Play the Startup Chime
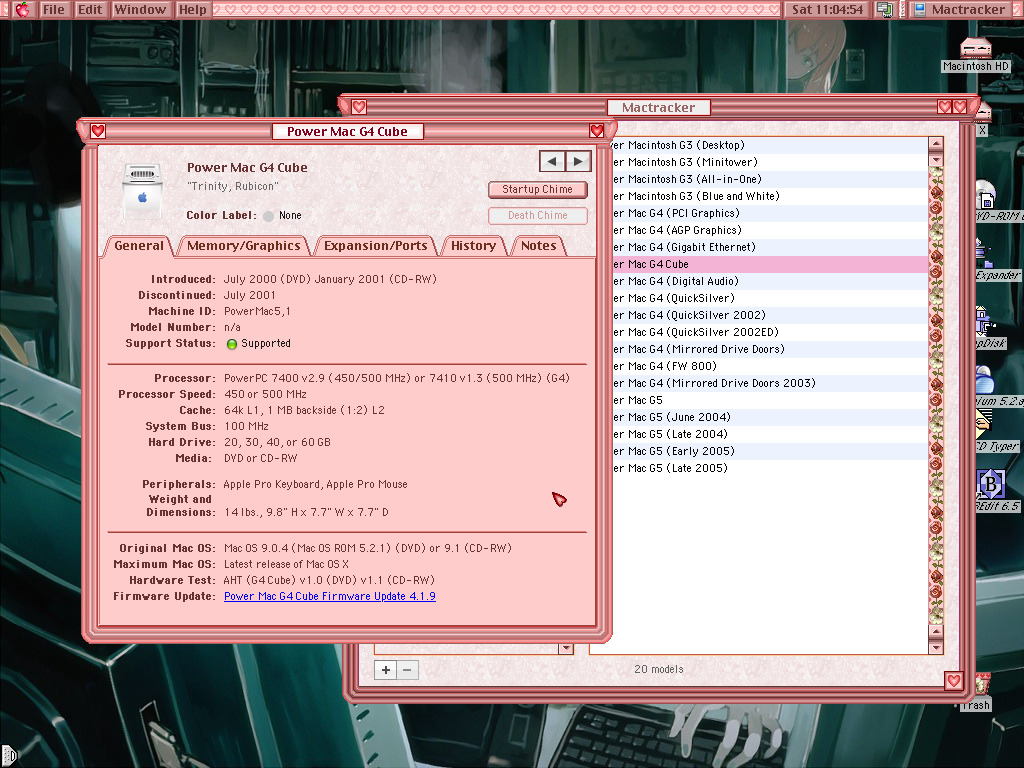Image resolution: width=1024 pixels, height=768 pixels. (537, 189)
